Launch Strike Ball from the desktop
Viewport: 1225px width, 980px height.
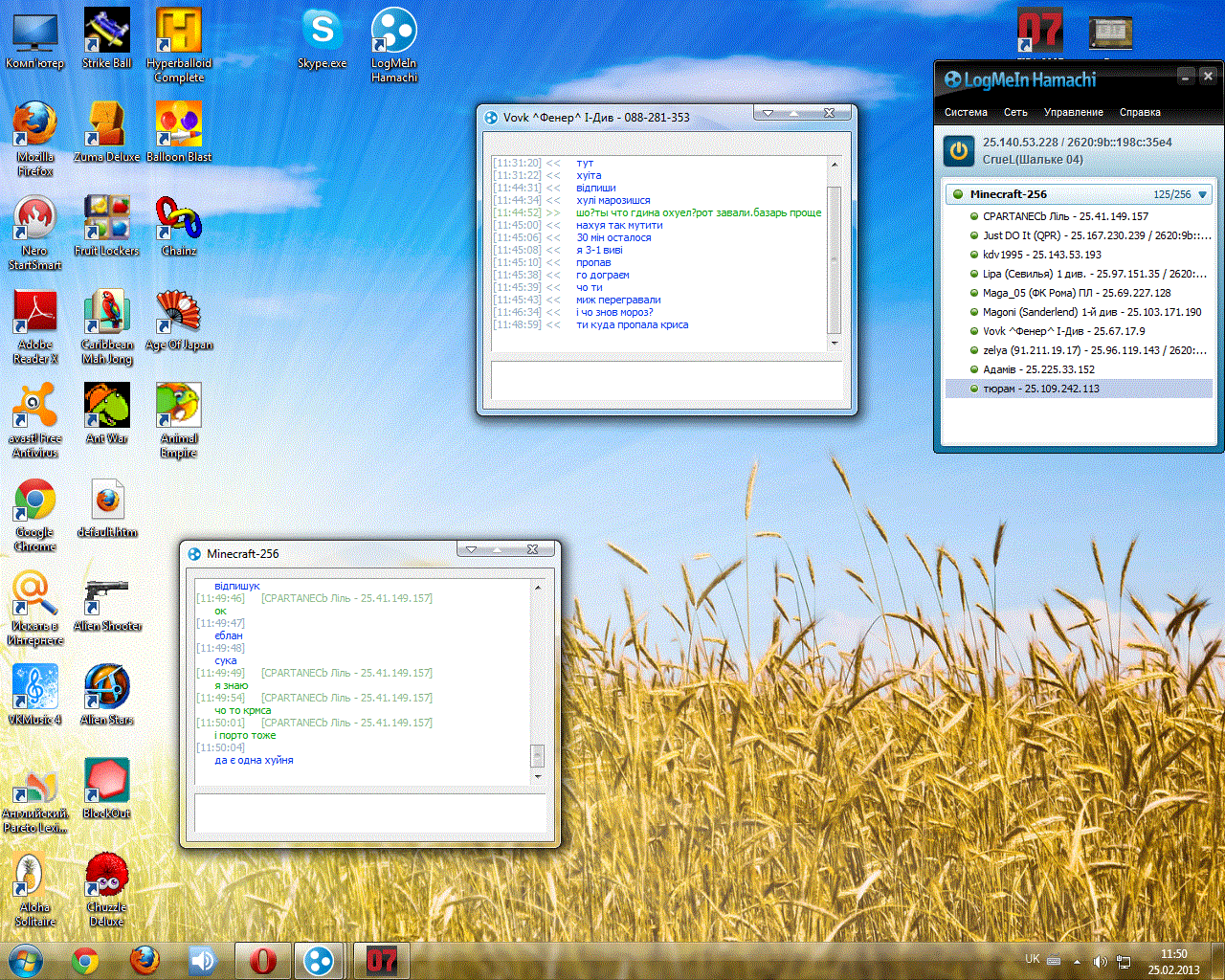pos(107,39)
